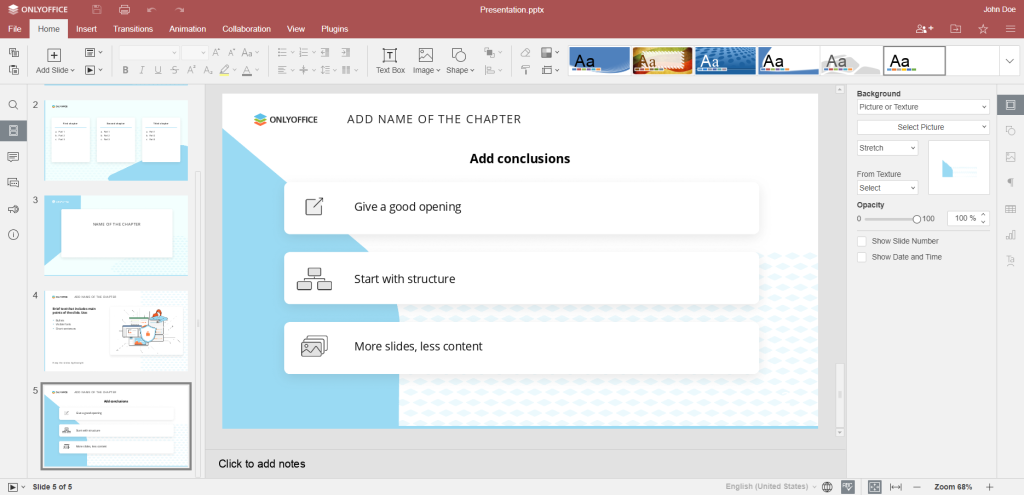Click the Copy icon

click(x=14, y=53)
